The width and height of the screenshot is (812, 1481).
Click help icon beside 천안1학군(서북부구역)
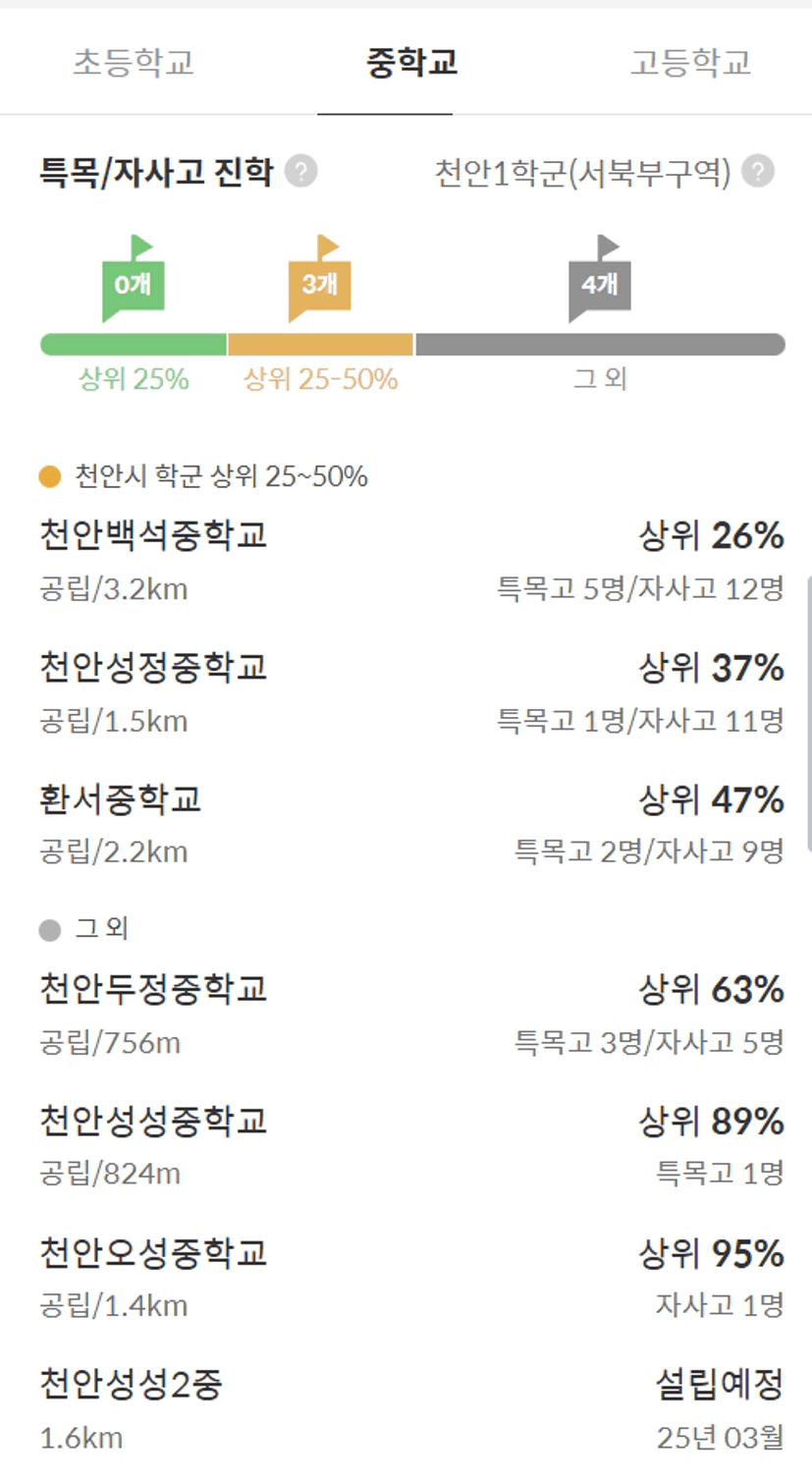pos(757,172)
